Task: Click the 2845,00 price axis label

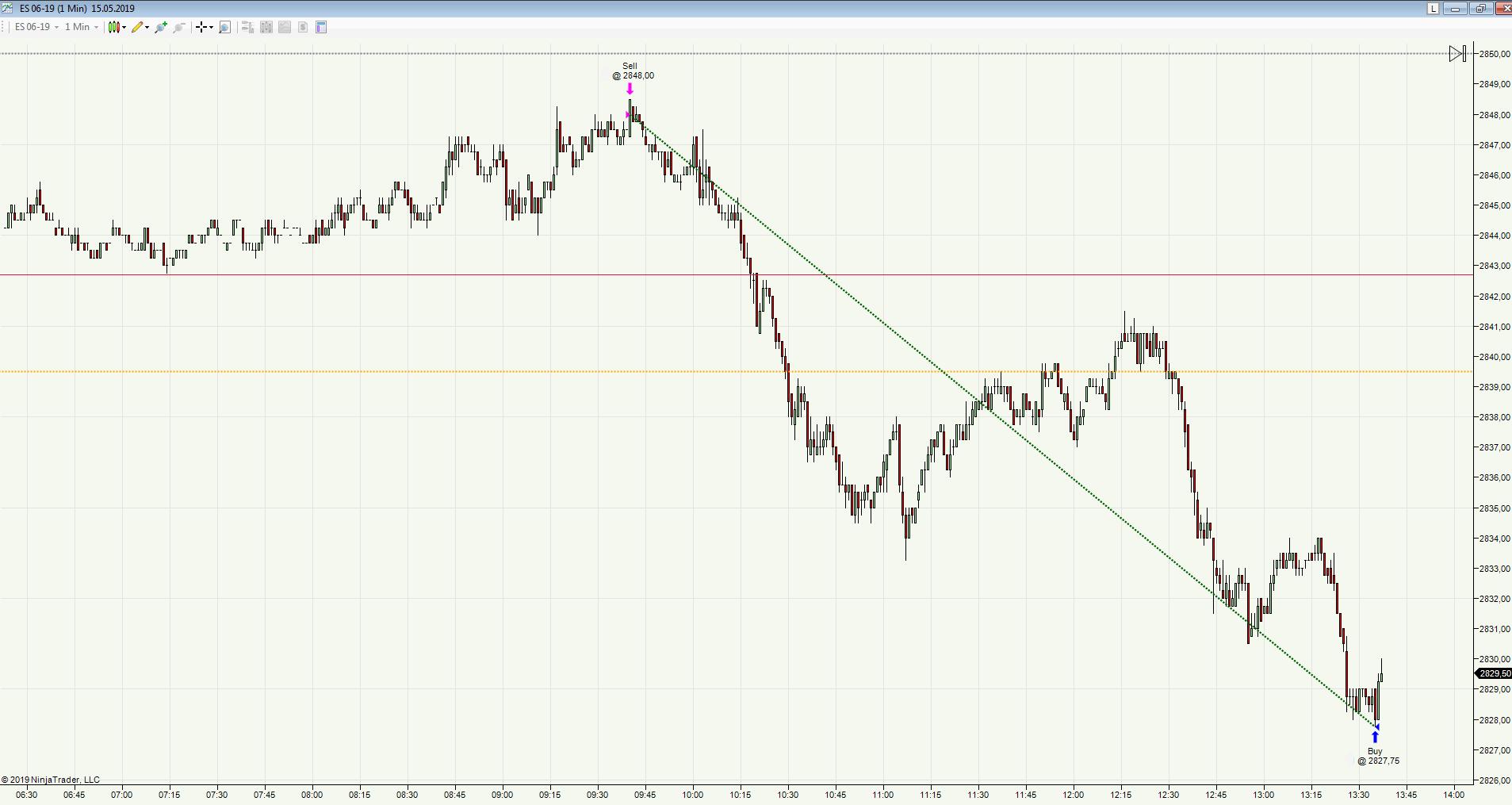Action: 1495,205
